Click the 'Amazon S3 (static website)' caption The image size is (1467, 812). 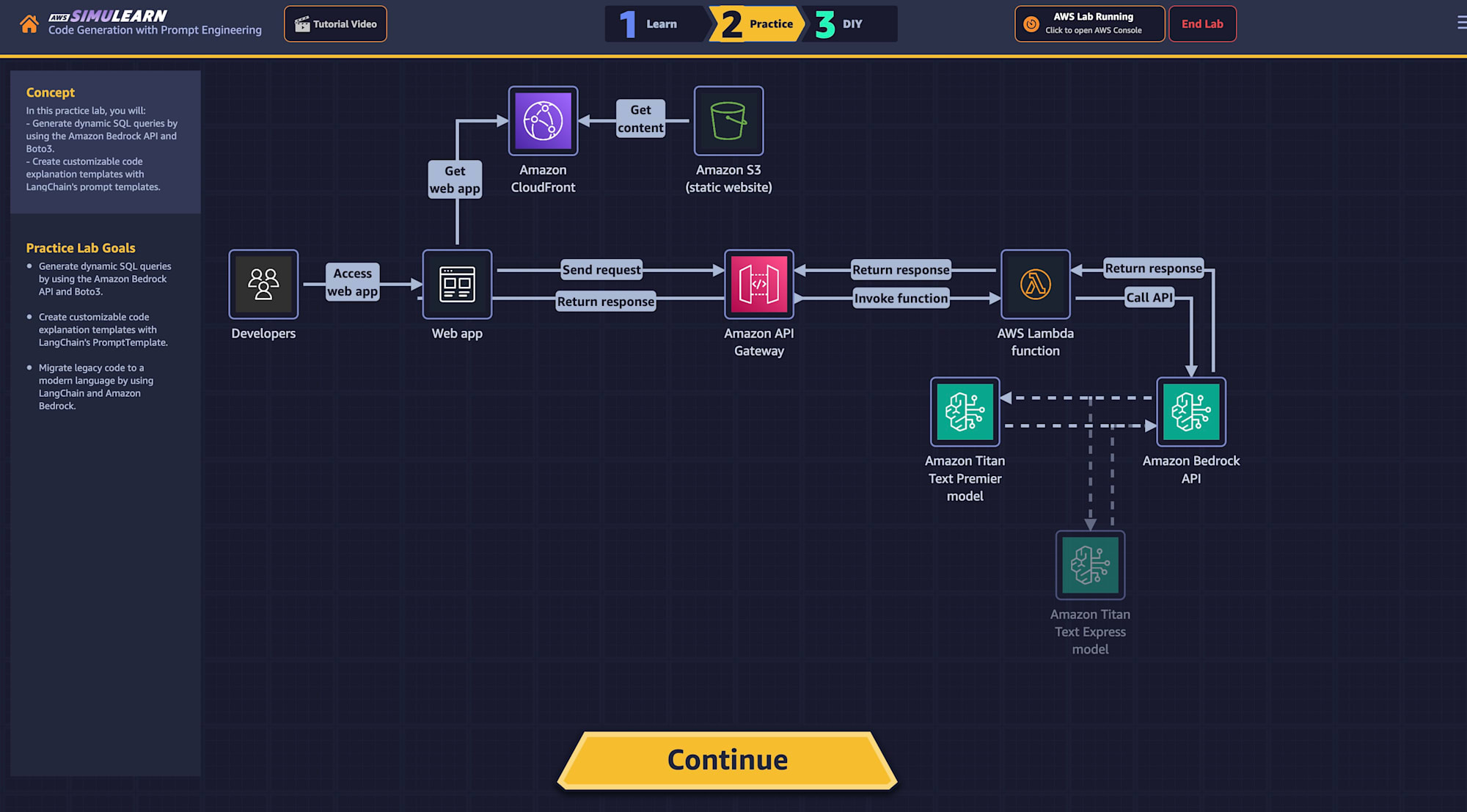click(x=728, y=178)
